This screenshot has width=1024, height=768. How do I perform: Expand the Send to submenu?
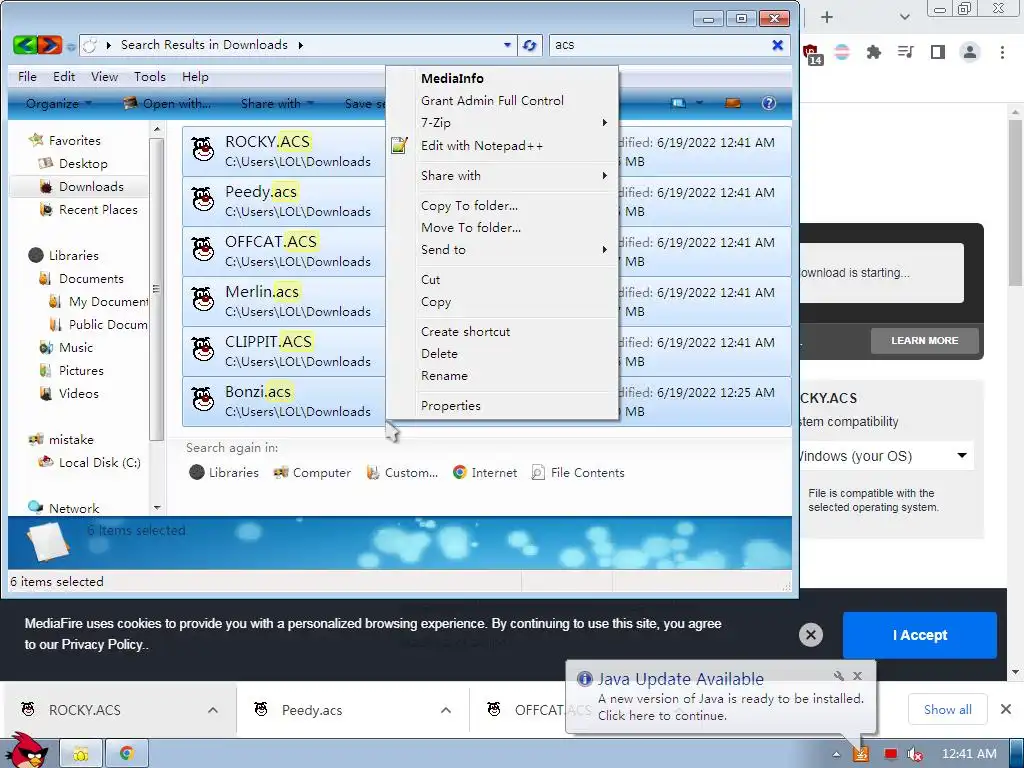502,249
